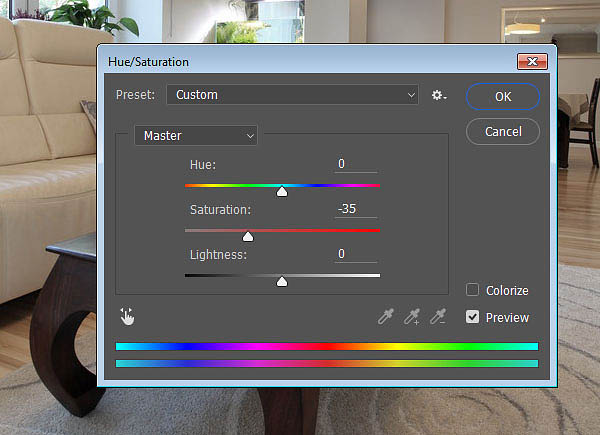Select the Subtract from Sample eyedropper
The image size is (600, 435).
click(438, 316)
